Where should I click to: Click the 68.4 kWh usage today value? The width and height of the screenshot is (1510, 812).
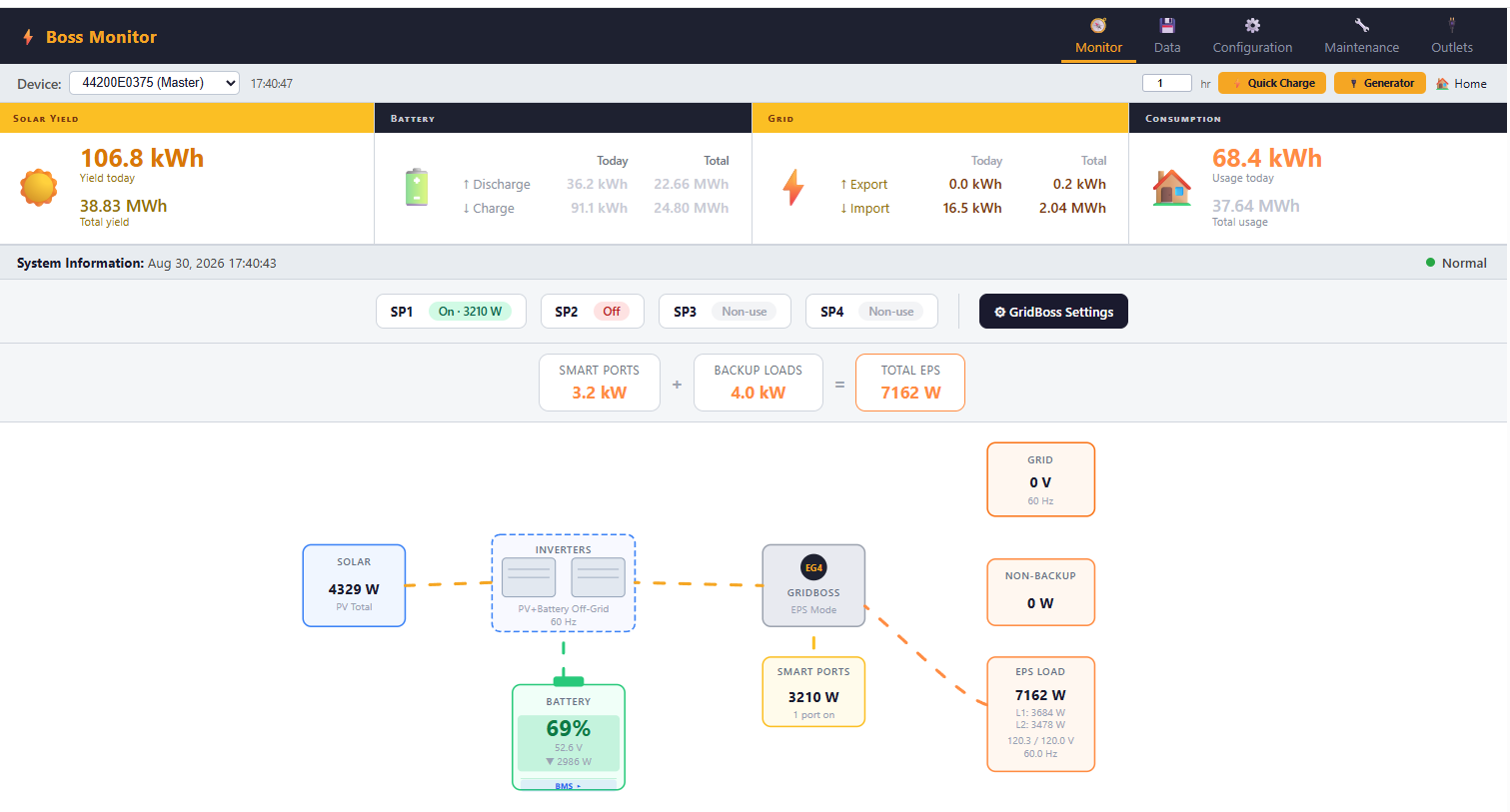tap(1266, 158)
